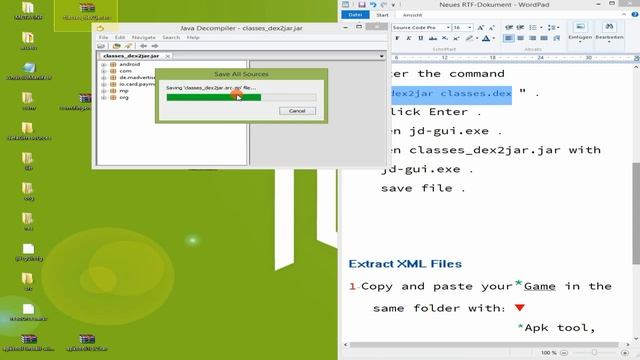The height and width of the screenshot is (360, 640).
Task: Toggle italic formatting in WordPad
Action: click(409, 38)
